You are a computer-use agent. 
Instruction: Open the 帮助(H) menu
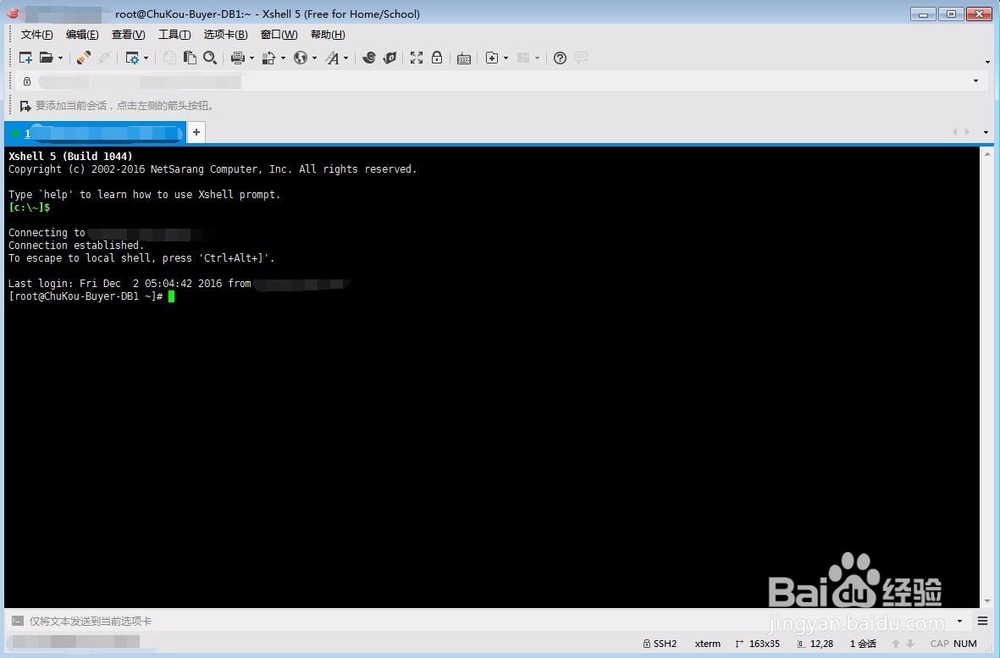tap(328, 34)
